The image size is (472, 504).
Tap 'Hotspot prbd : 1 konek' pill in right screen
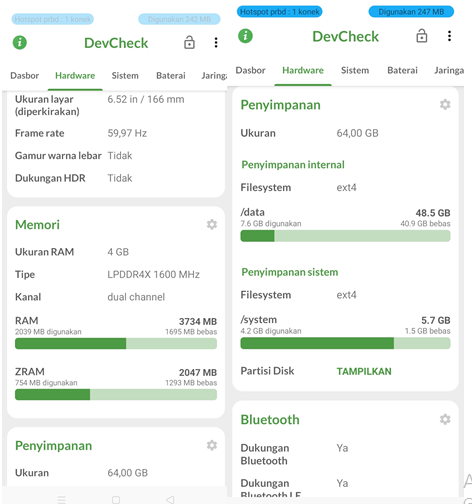(x=280, y=12)
